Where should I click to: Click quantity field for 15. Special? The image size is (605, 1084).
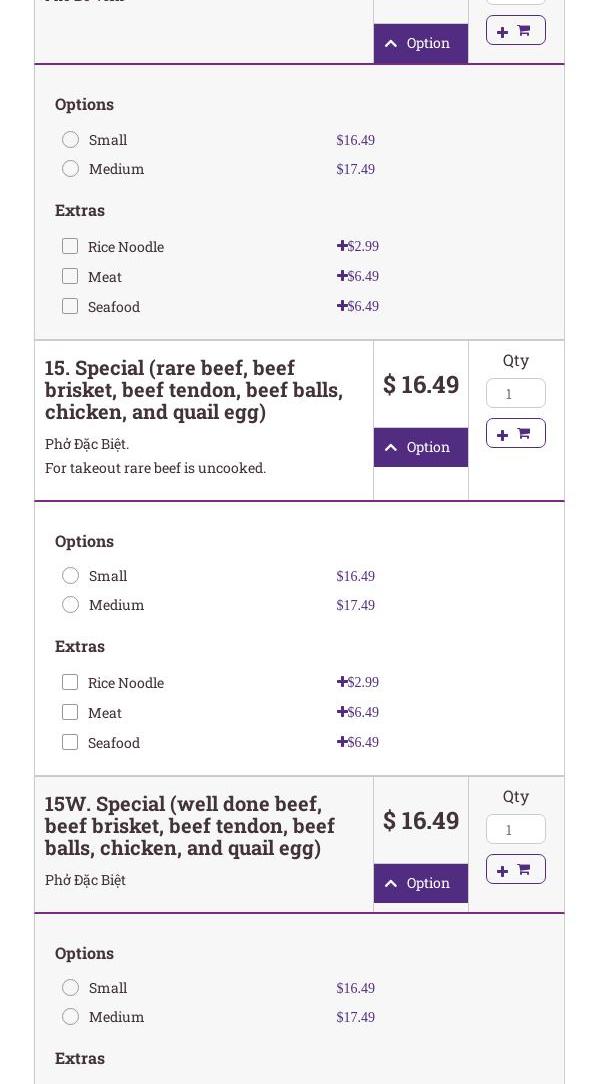pos(515,393)
